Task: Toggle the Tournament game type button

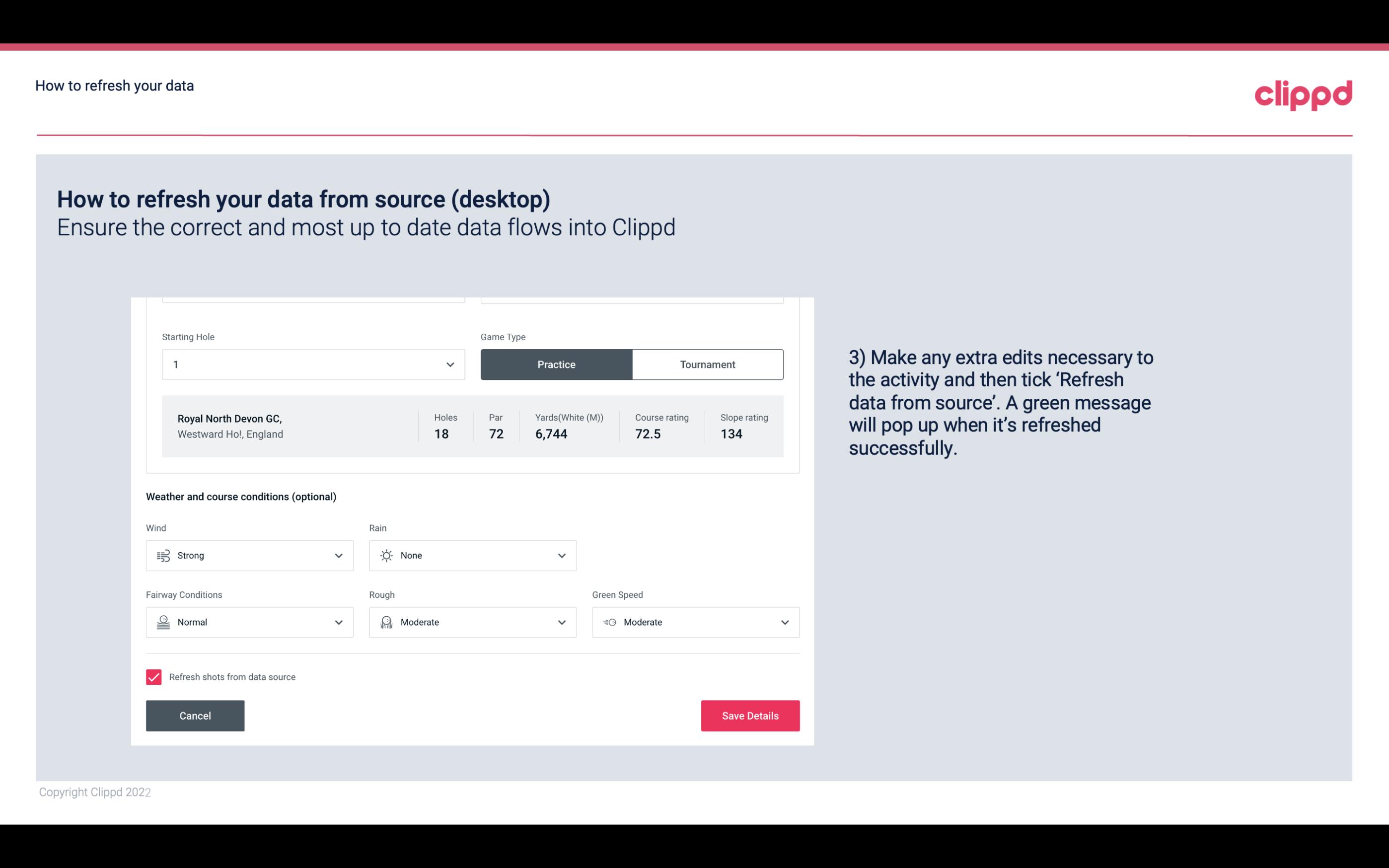Action: coord(707,364)
